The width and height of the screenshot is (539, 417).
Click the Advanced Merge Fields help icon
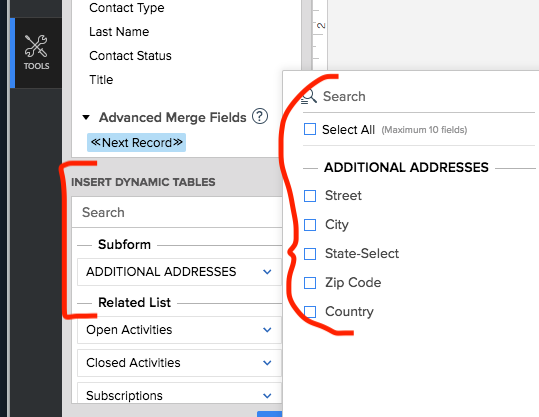(260, 117)
